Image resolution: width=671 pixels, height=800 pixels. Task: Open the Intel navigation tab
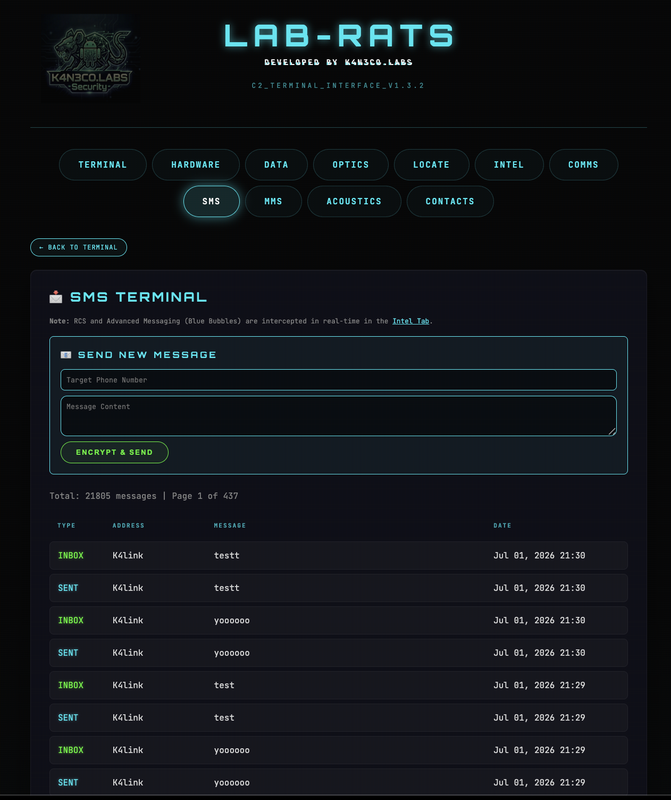pyautogui.click(x=509, y=165)
